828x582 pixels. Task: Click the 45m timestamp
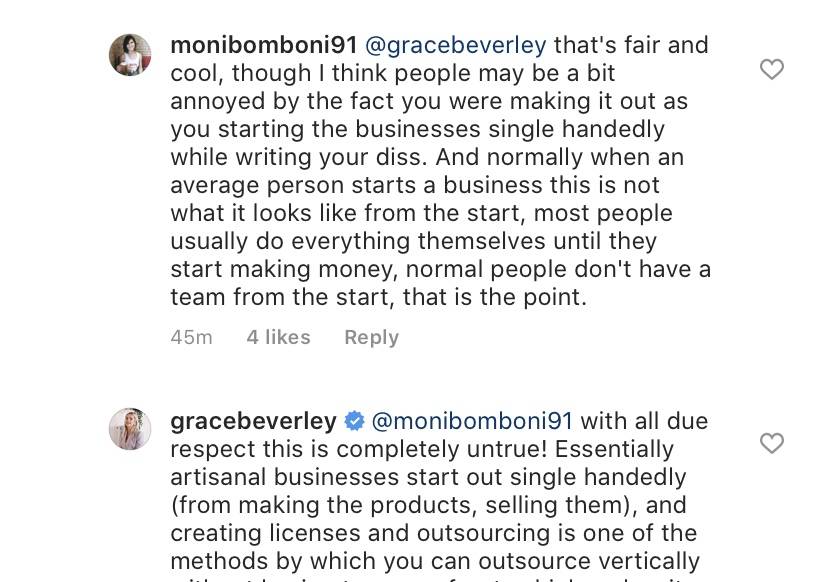pos(191,337)
